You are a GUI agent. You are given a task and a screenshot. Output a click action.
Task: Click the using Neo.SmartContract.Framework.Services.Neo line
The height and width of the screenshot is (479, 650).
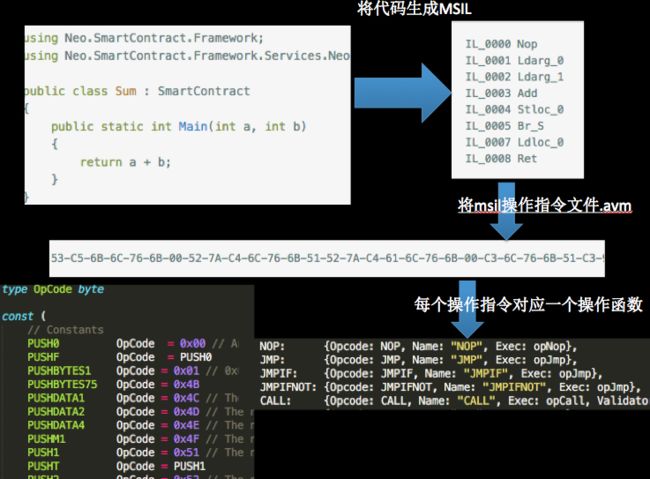[187, 56]
